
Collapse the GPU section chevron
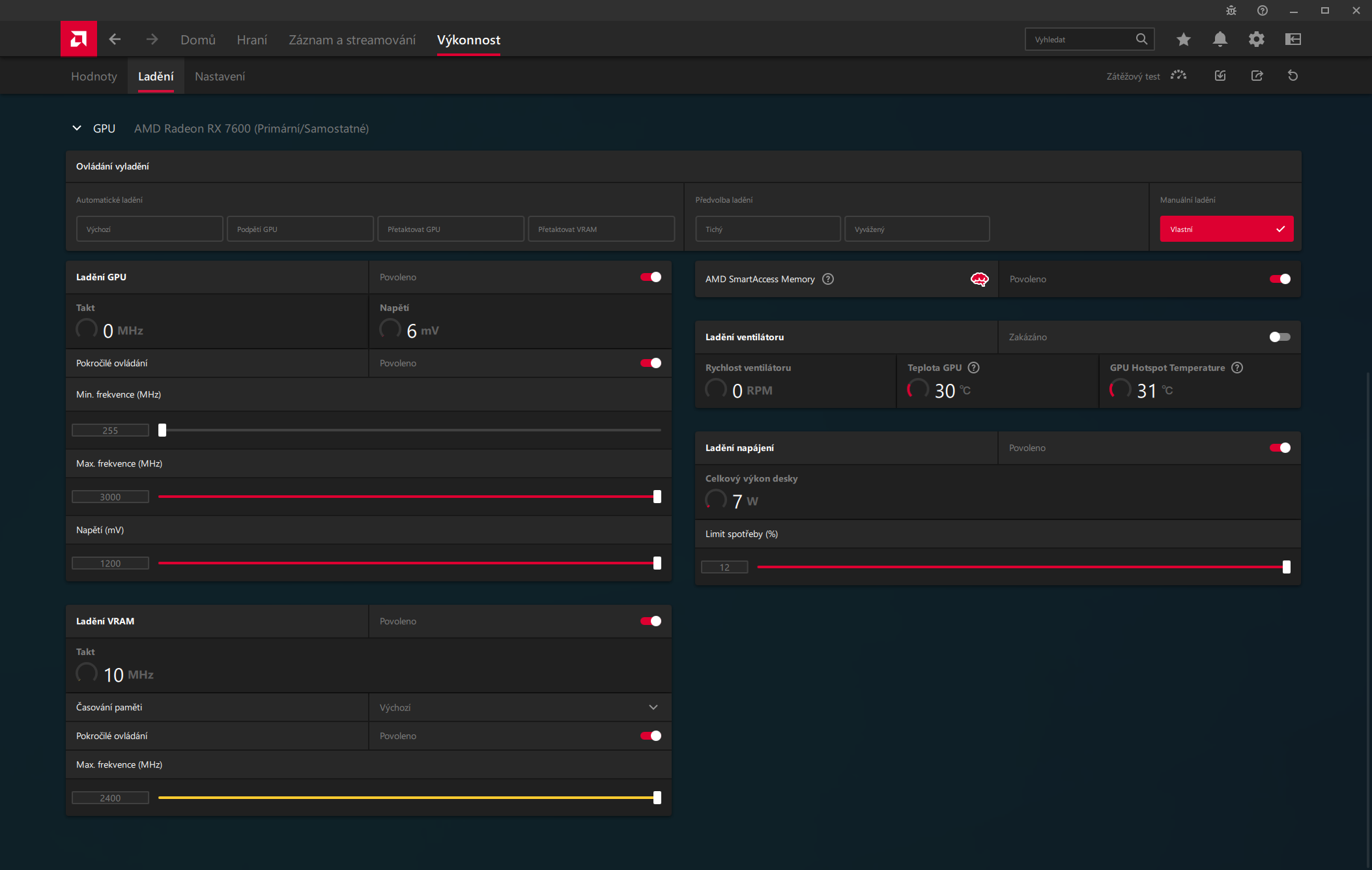point(77,128)
